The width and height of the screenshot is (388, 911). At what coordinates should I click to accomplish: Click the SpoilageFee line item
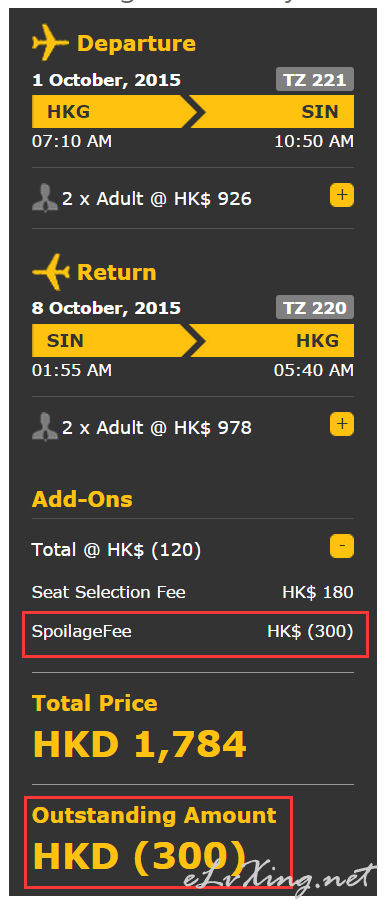pyautogui.click(x=193, y=632)
